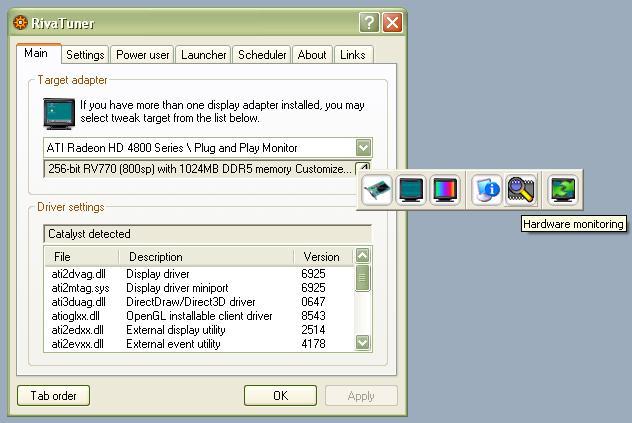This screenshot has height=423, width=632.
Task: Click the driver list scroll up arrow
Action: tap(362, 255)
